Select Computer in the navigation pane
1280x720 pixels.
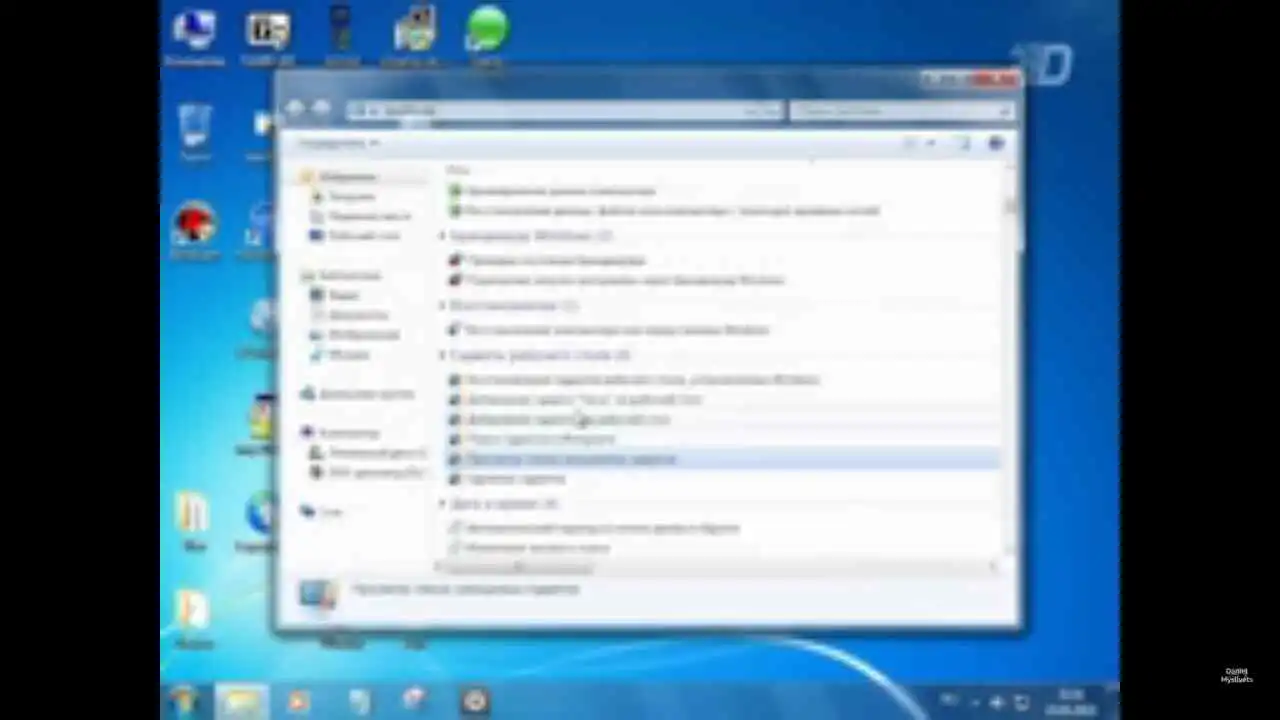[340, 433]
